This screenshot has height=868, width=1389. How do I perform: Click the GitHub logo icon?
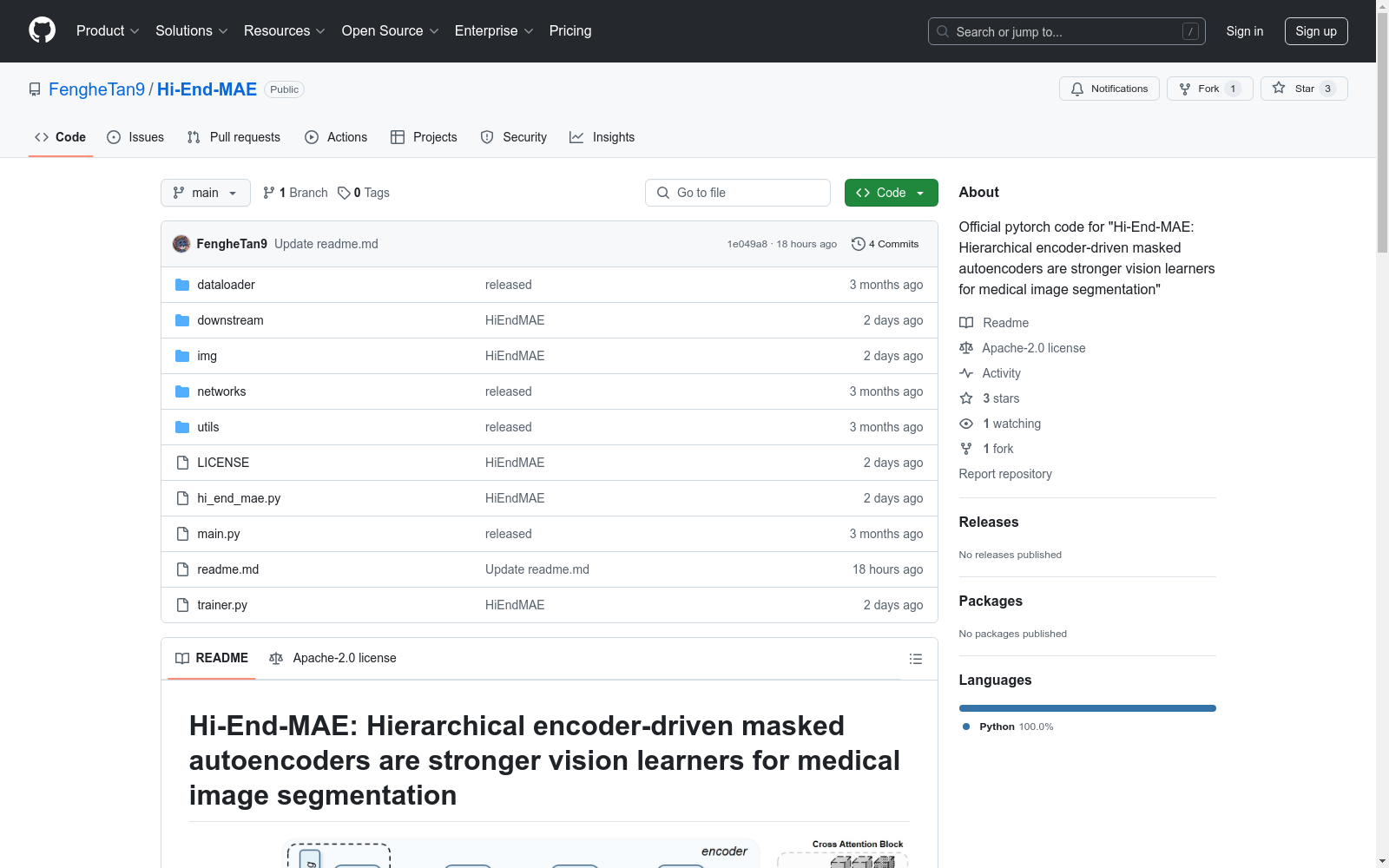coord(42,30)
